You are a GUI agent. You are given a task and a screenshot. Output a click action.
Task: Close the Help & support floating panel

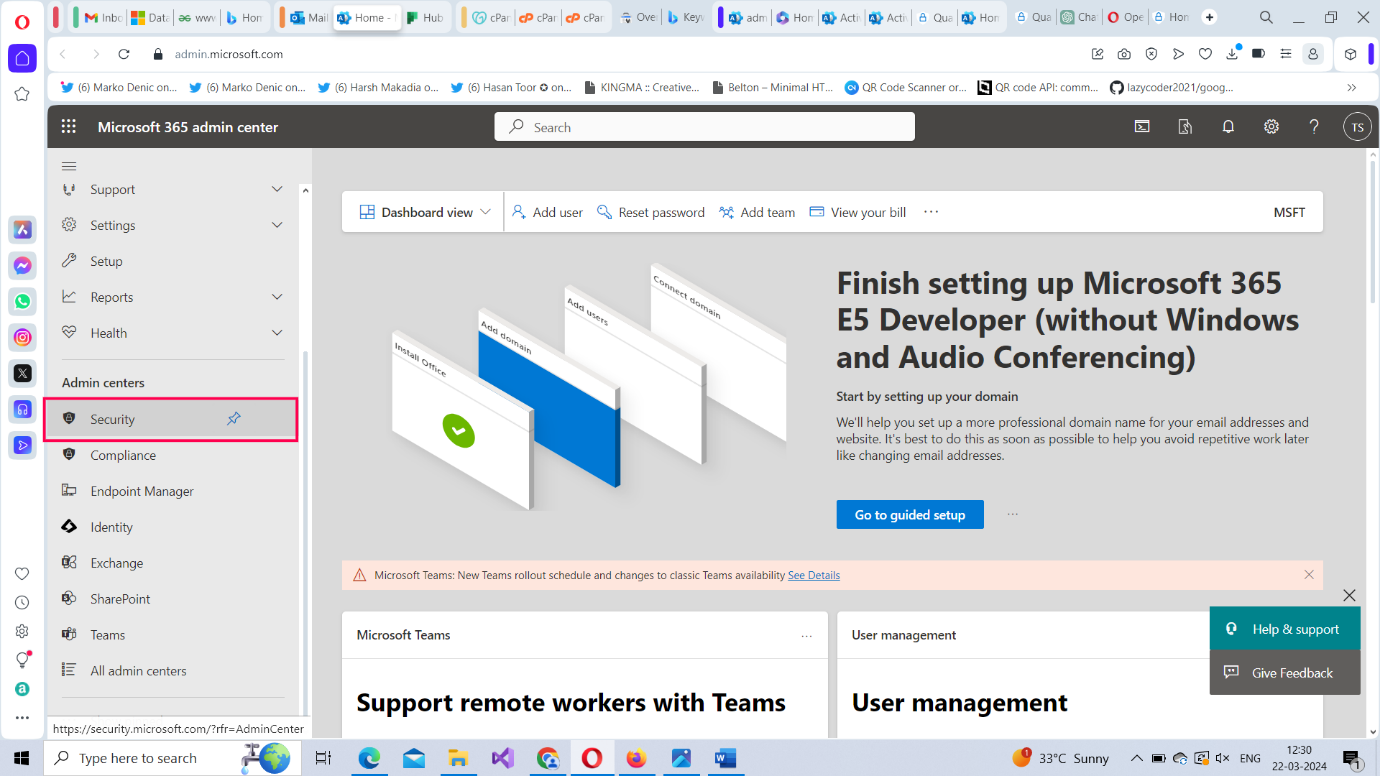click(x=1350, y=595)
